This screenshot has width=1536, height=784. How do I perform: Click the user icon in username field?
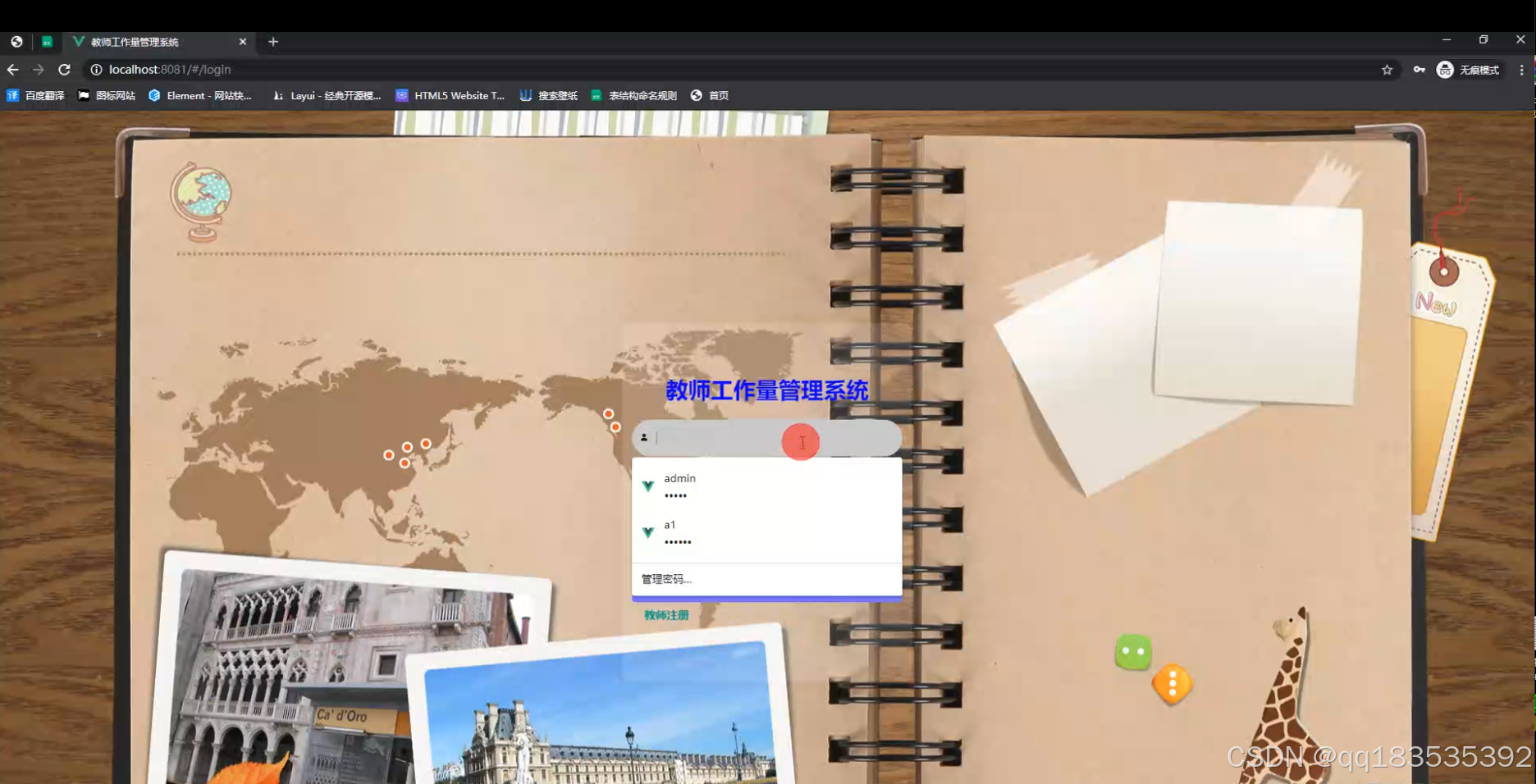click(644, 437)
